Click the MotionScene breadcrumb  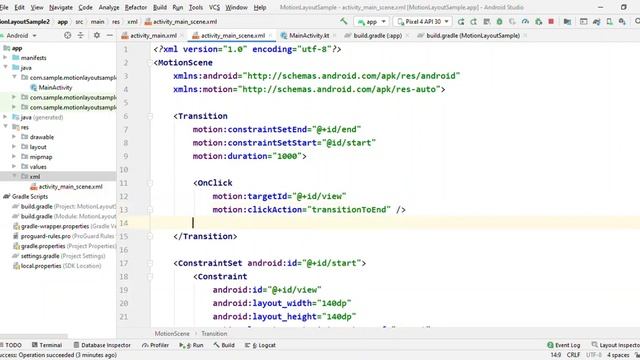(172, 333)
